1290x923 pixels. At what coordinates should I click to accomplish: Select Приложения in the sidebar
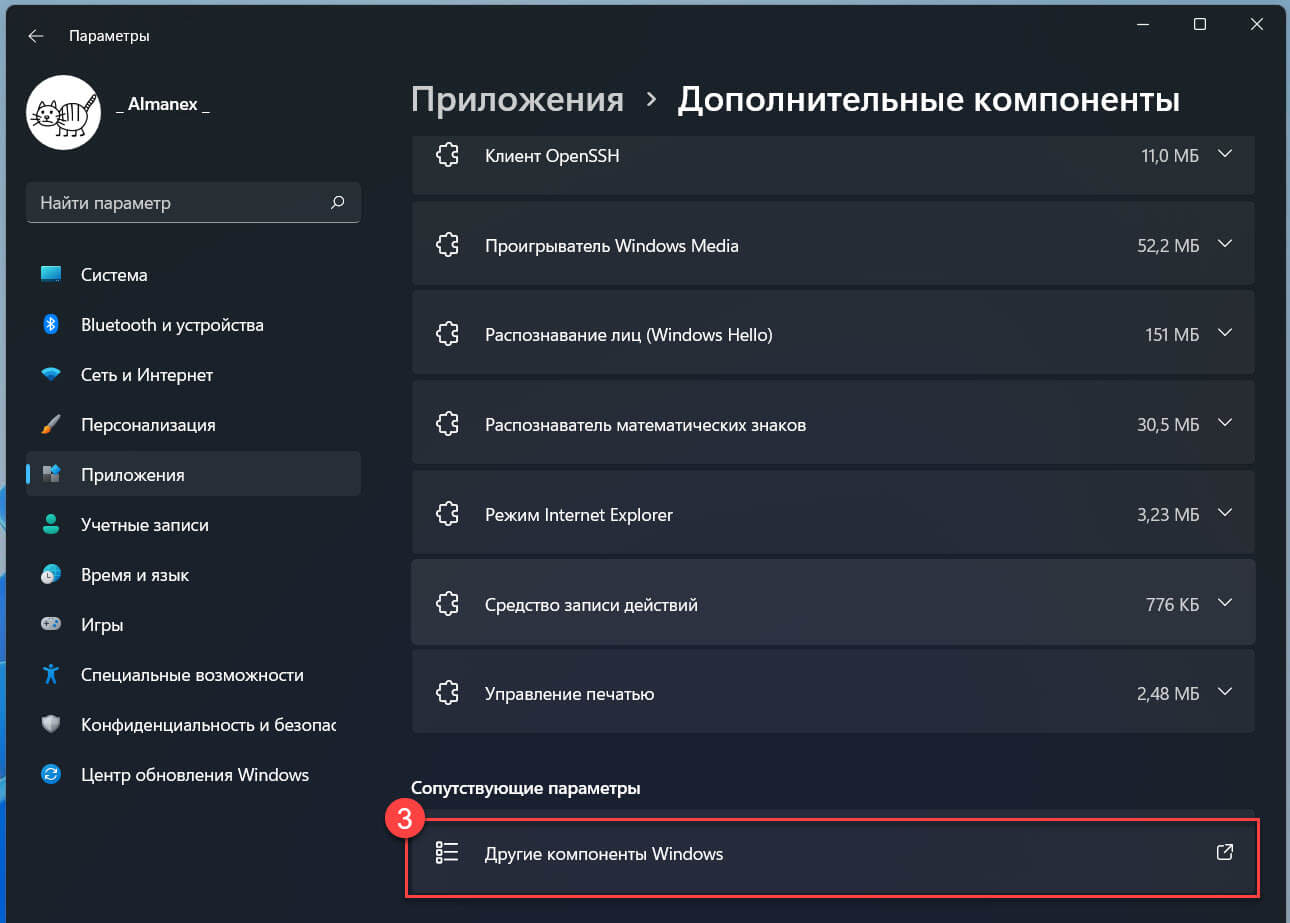[x=193, y=474]
